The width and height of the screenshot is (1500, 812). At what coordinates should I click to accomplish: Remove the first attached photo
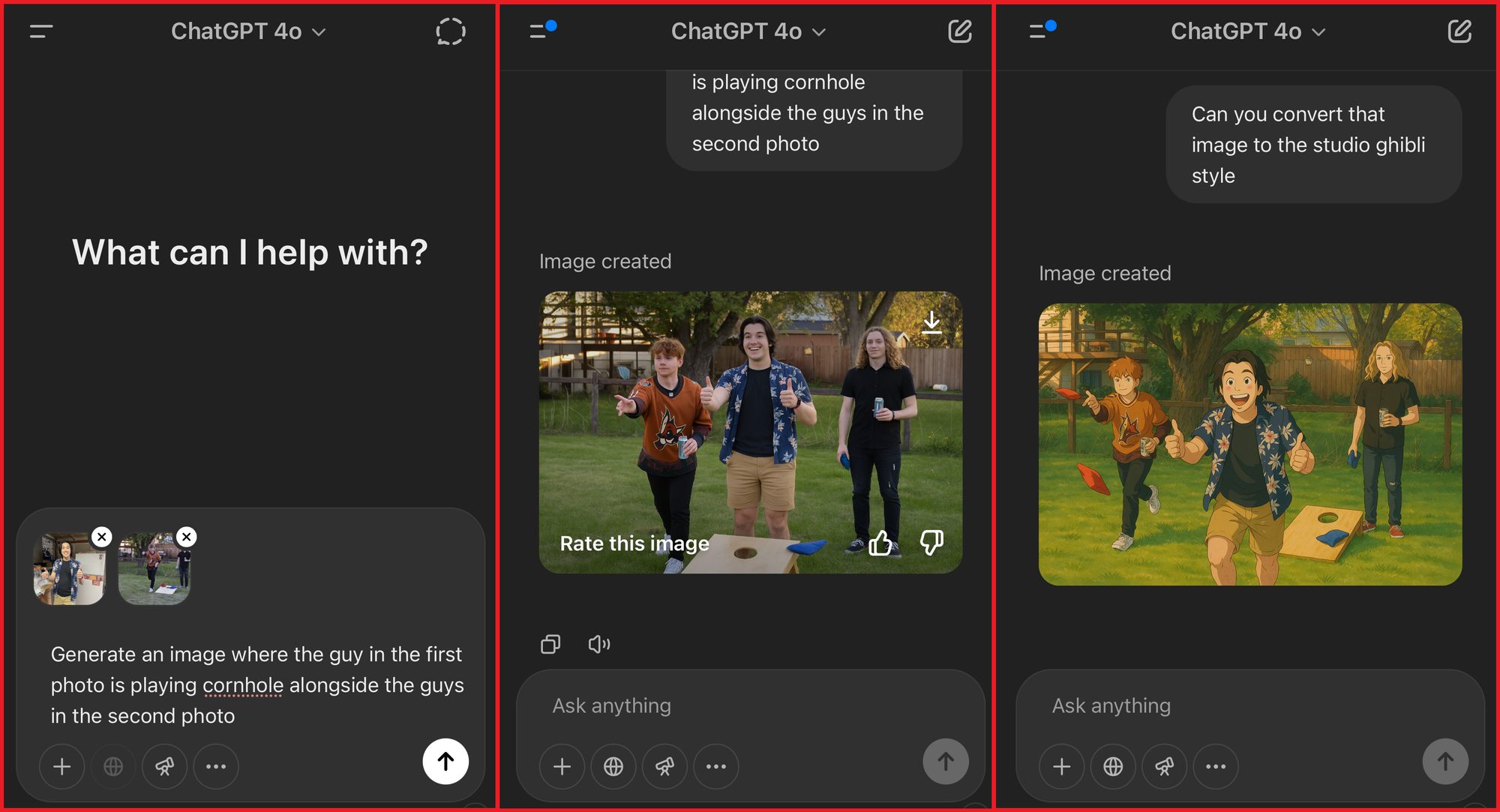coord(102,536)
